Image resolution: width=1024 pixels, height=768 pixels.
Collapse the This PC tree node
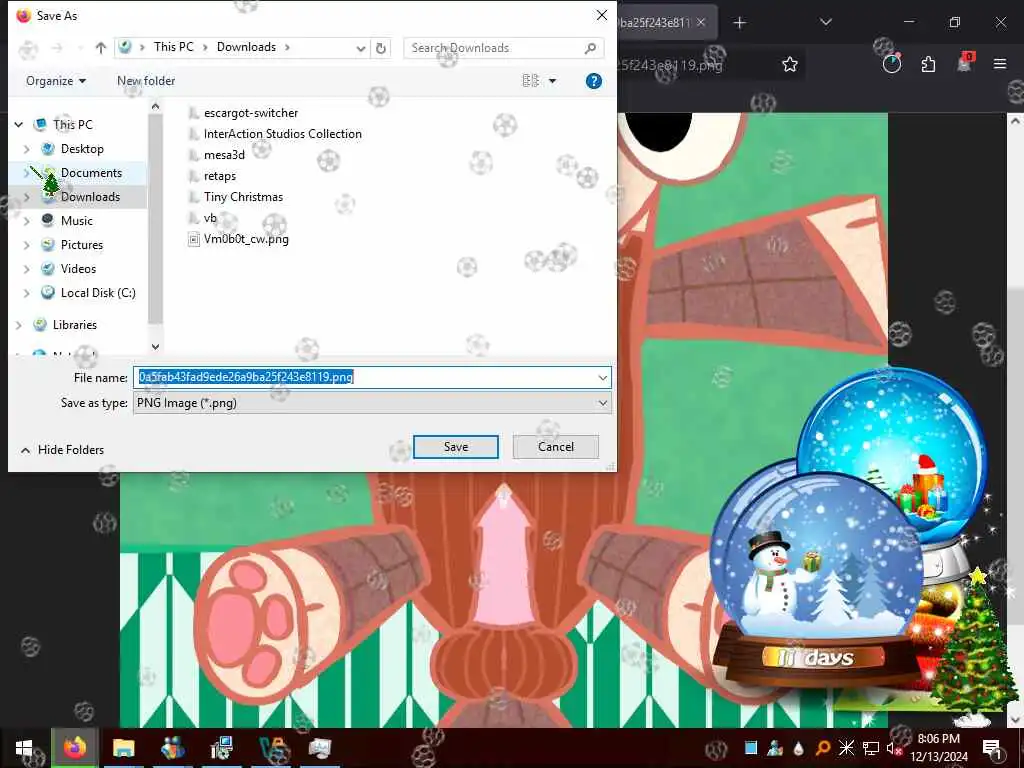(x=19, y=124)
